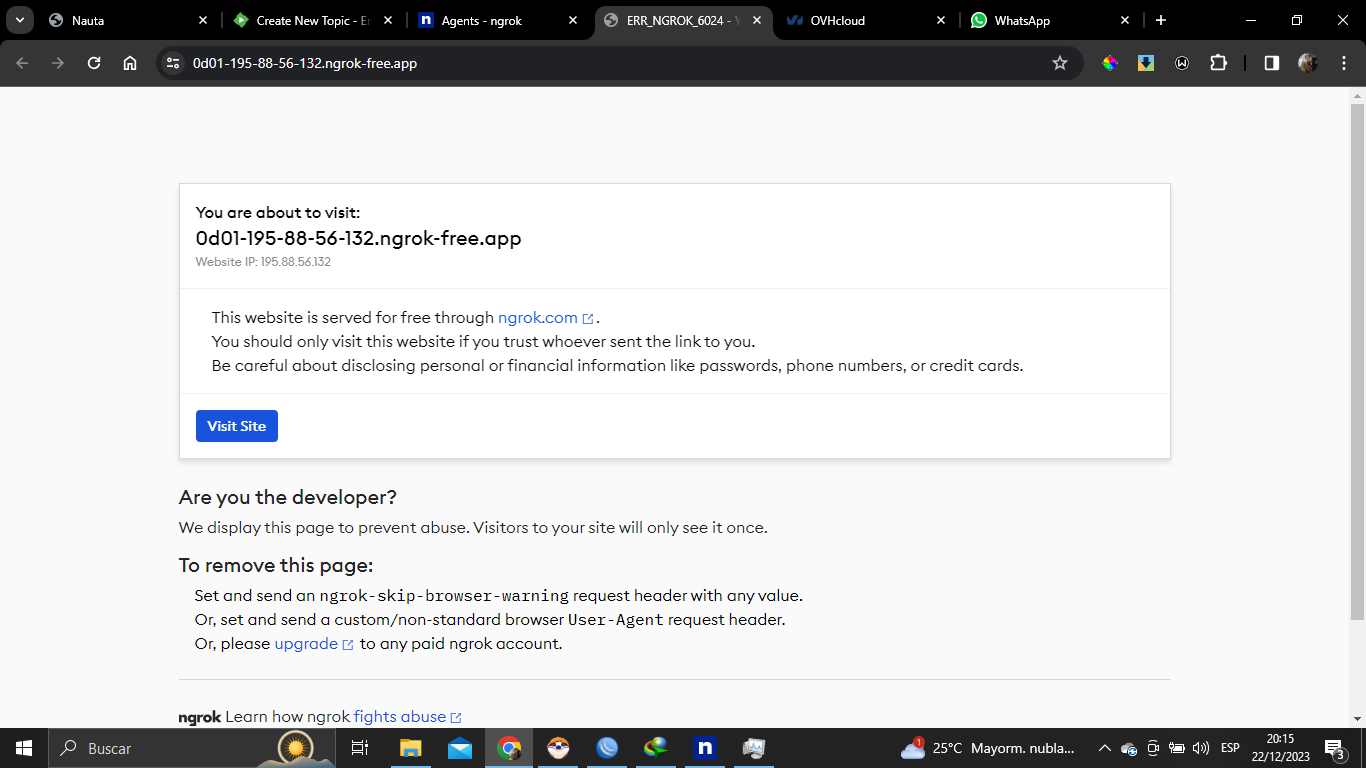Open a new browser tab
This screenshot has width=1366, height=768.
(1161, 20)
